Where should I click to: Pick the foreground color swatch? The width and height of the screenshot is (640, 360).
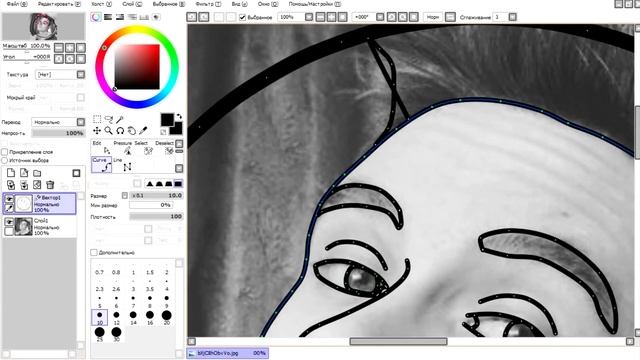pyautogui.click(x=167, y=120)
